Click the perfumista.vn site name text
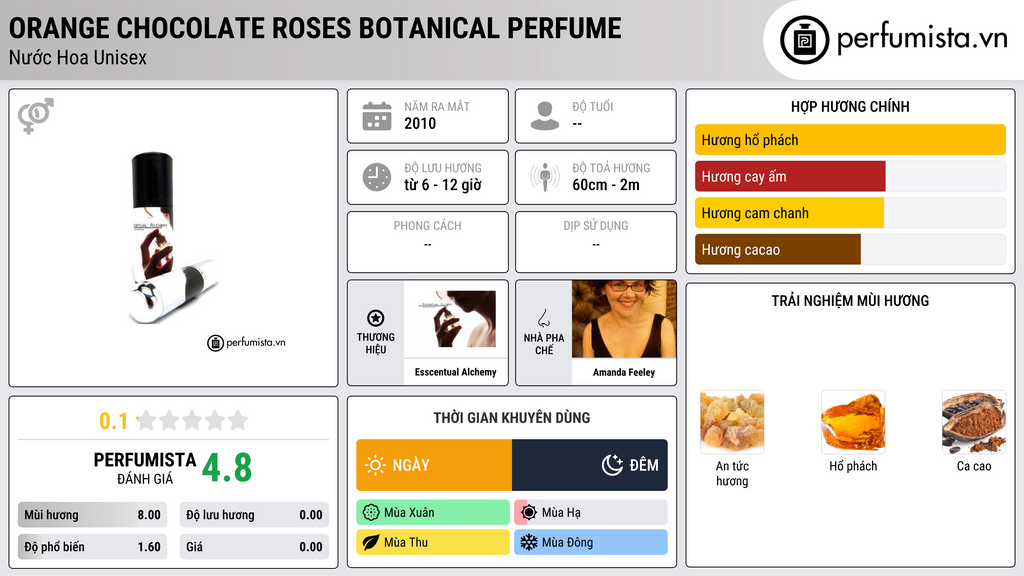The image size is (1024, 576). tap(922, 38)
